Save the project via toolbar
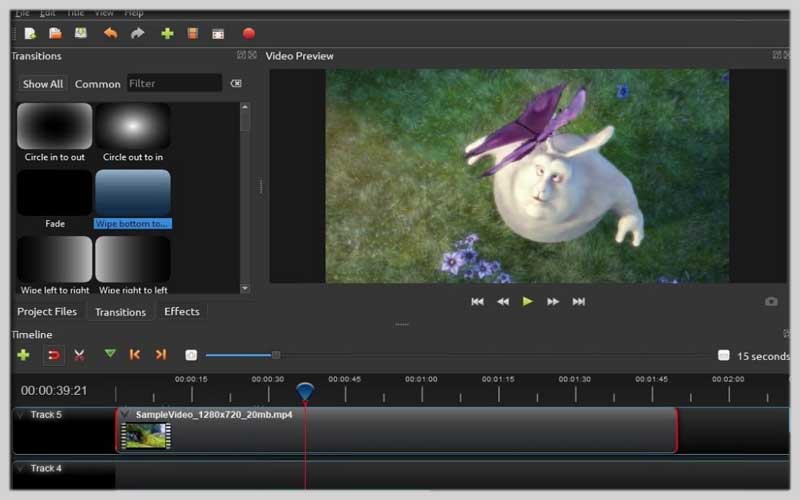Screen dimensions: 800x500 pyautogui.click(x=81, y=34)
